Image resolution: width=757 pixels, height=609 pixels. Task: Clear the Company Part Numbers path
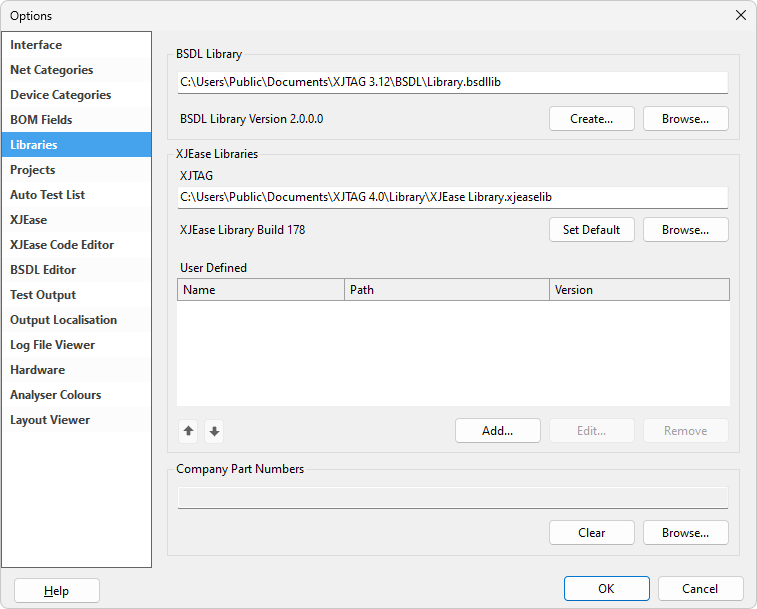[591, 533]
